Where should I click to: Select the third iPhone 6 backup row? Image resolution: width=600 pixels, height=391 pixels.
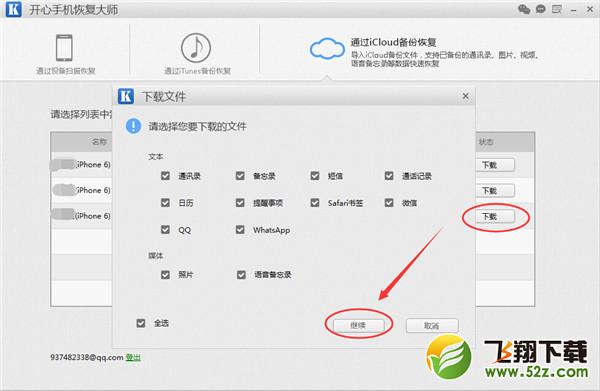pos(81,216)
